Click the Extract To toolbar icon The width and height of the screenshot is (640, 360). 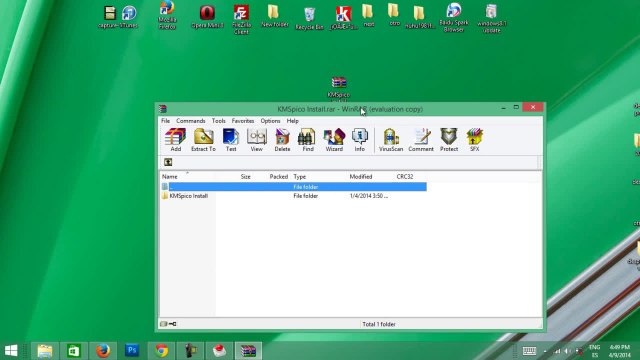click(x=203, y=140)
